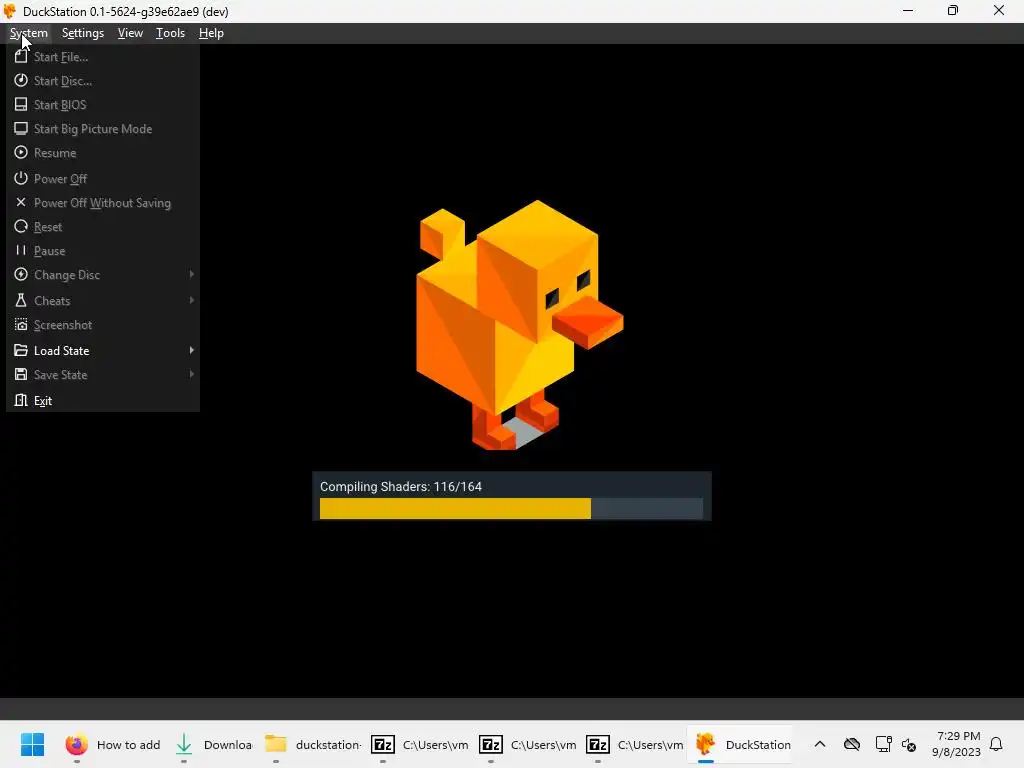Click the DuckStation title bar duck icon

pyautogui.click(x=10, y=11)
